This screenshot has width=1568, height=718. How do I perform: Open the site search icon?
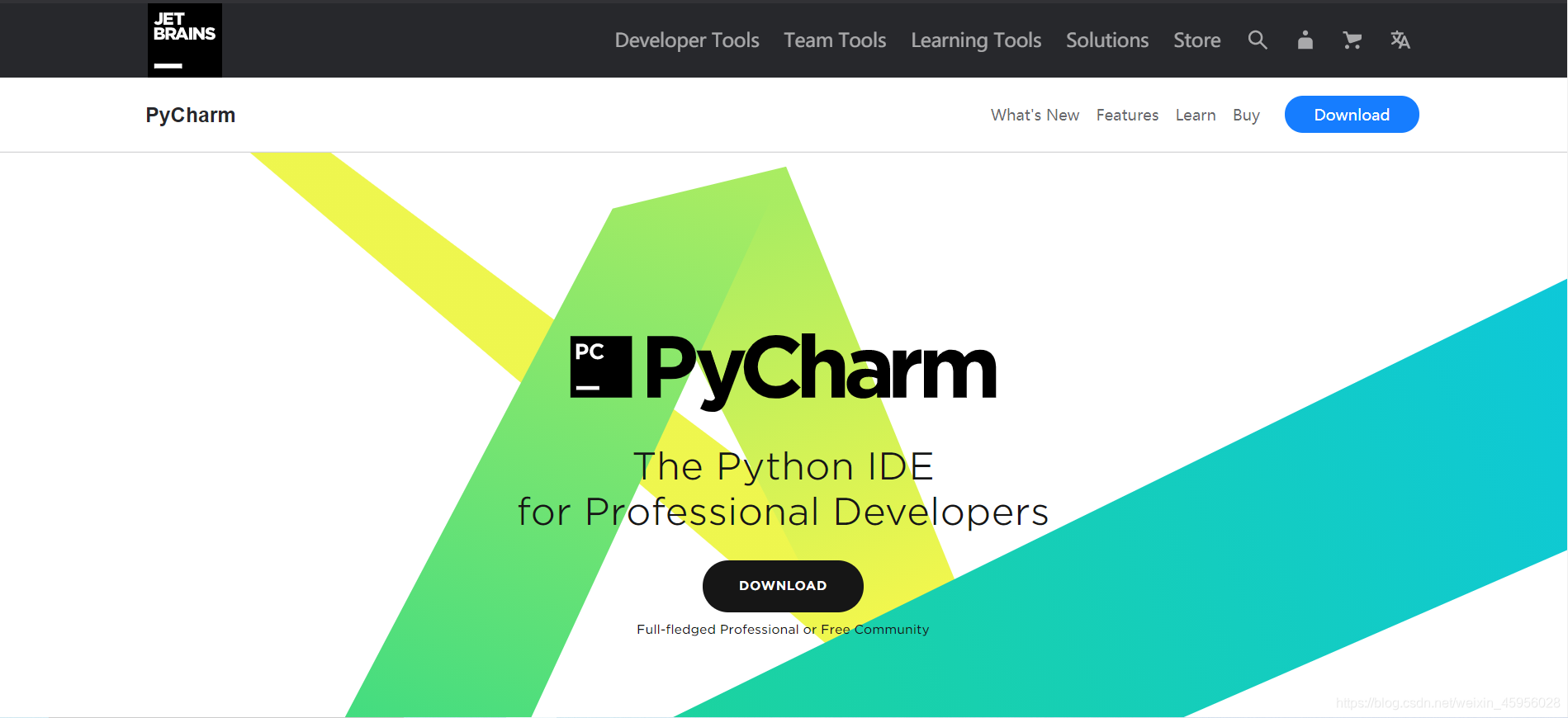(1258, 40)
